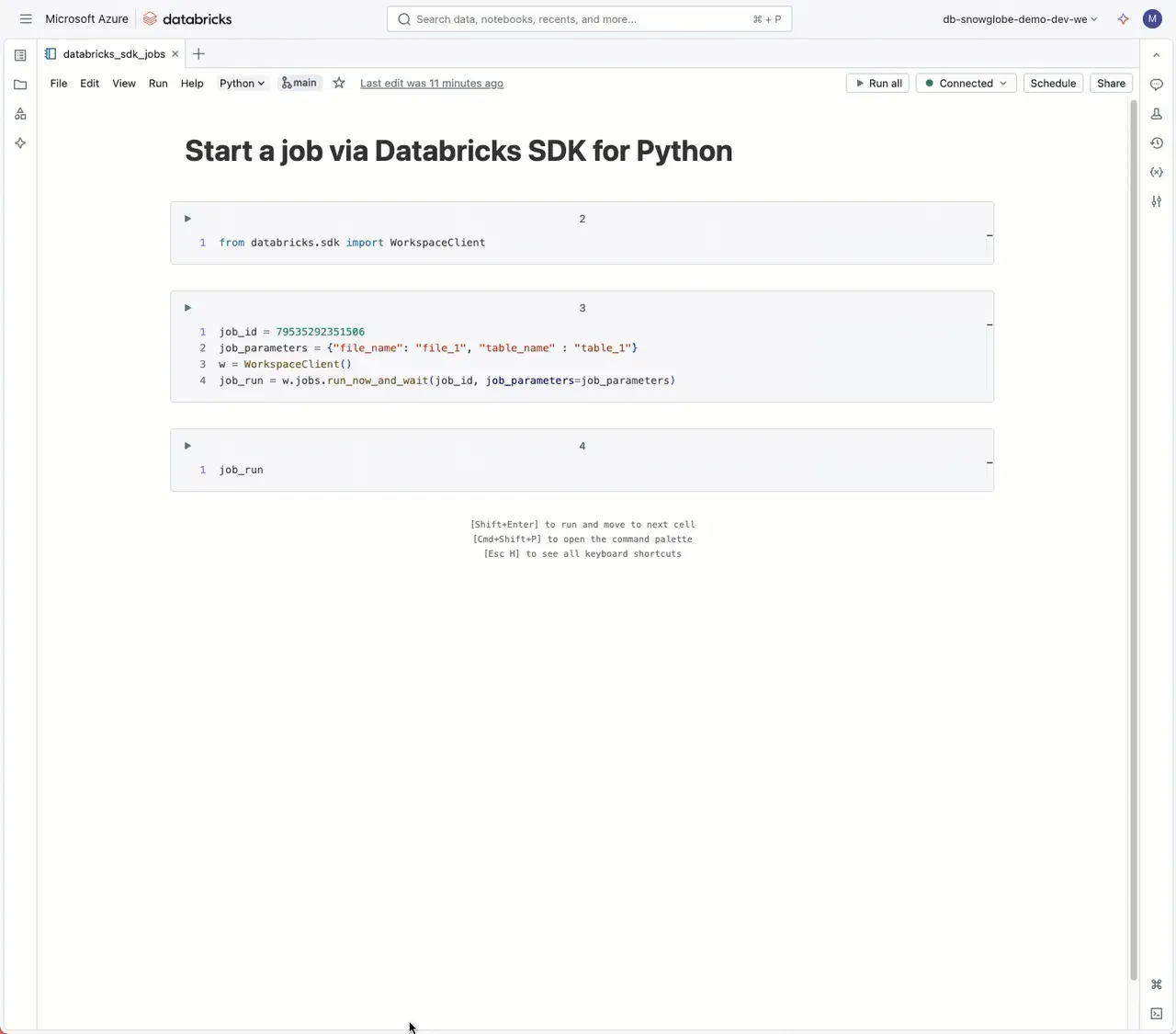Collapse cell 2 using minimize dash

(989, 235)
